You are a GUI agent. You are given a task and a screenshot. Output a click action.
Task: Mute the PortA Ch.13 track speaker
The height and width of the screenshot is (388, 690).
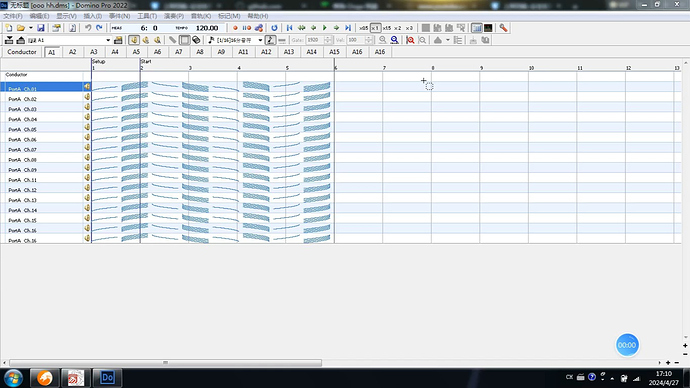pos(87,198)
